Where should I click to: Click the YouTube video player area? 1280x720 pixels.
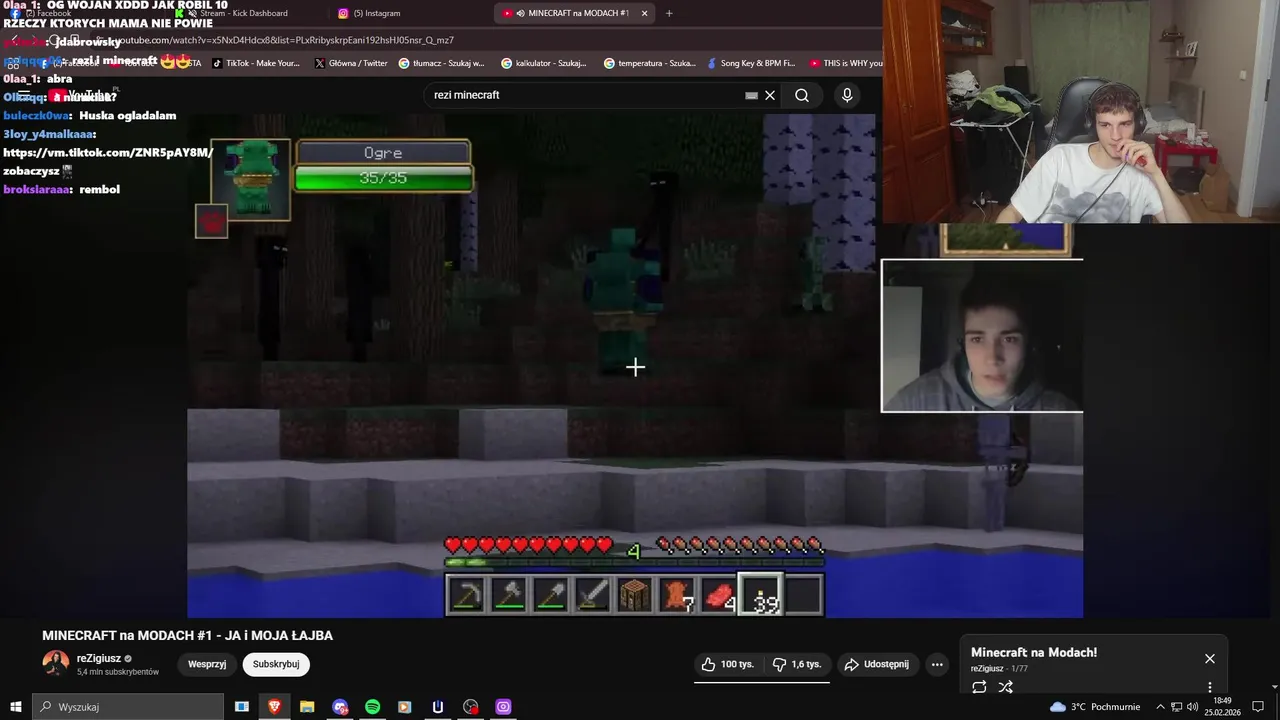635,366
